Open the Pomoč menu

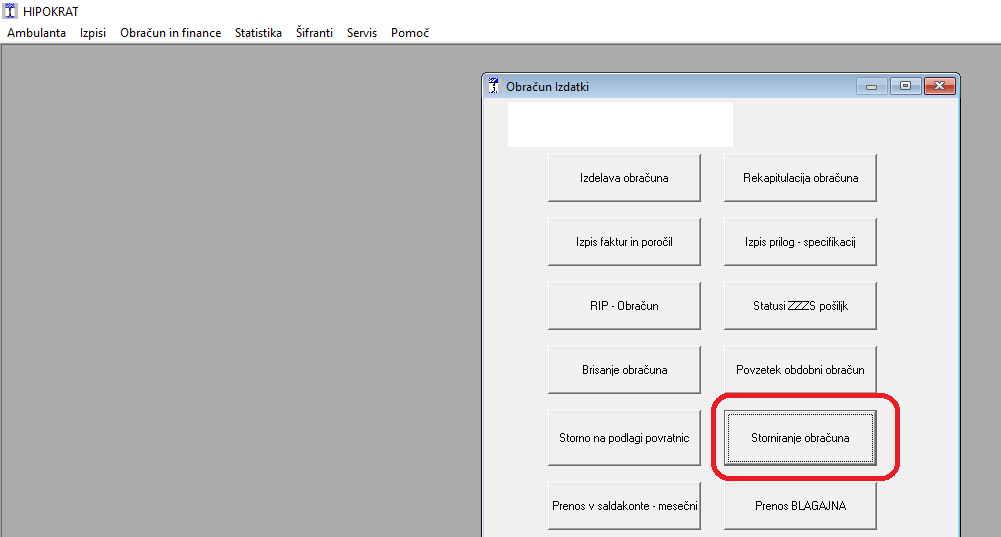(x=410, y=33)
